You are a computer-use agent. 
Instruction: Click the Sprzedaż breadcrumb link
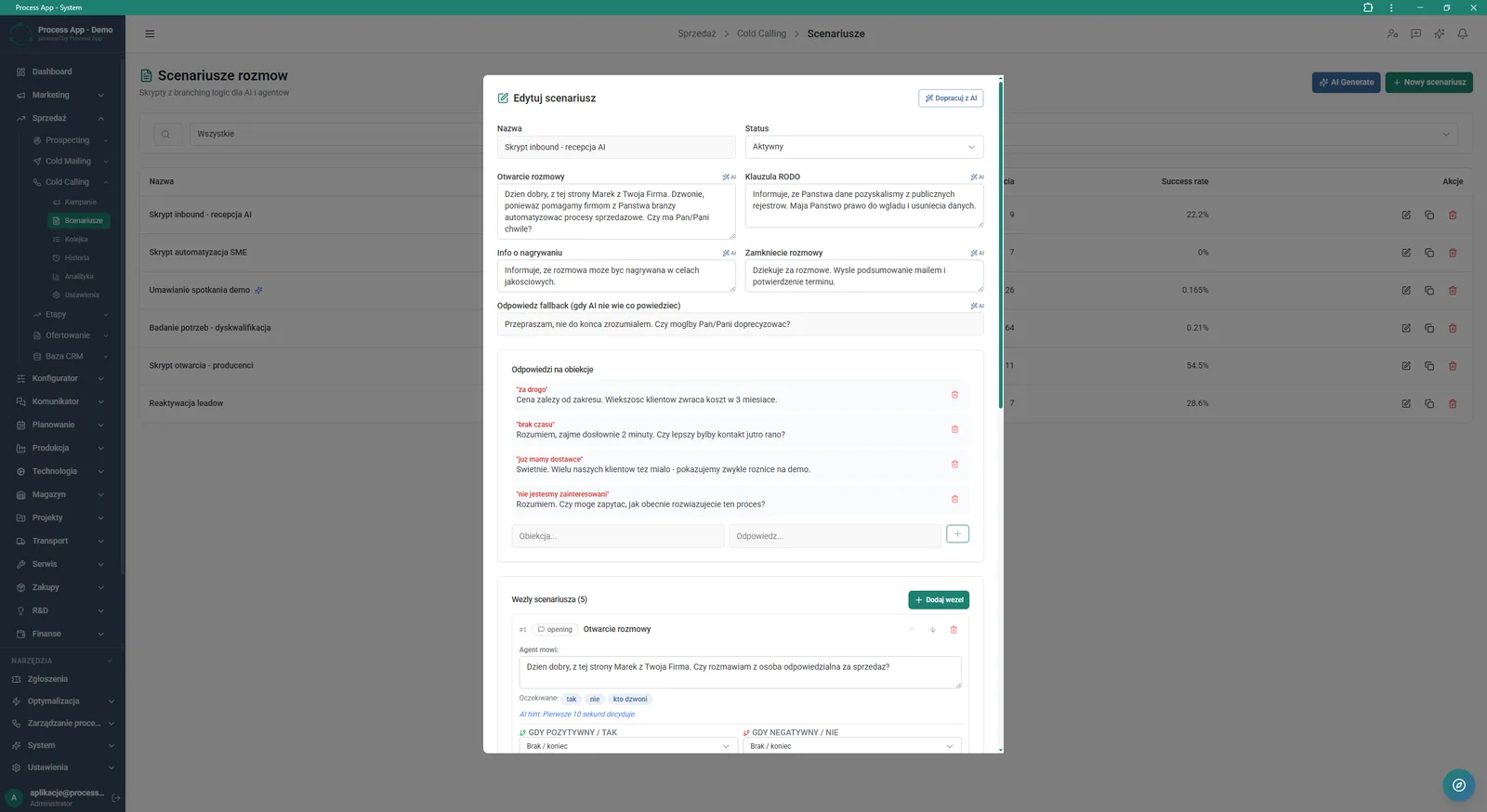coord(696,33)
